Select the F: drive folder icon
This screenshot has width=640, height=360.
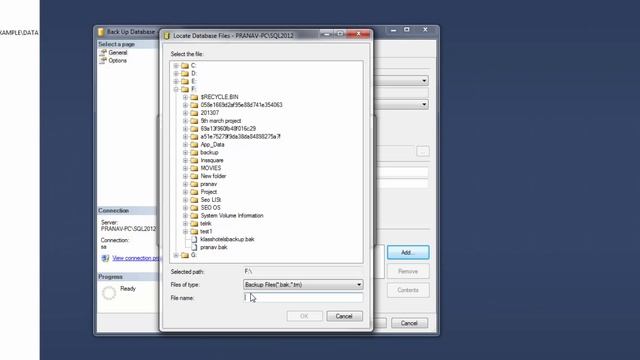[185, 89]
